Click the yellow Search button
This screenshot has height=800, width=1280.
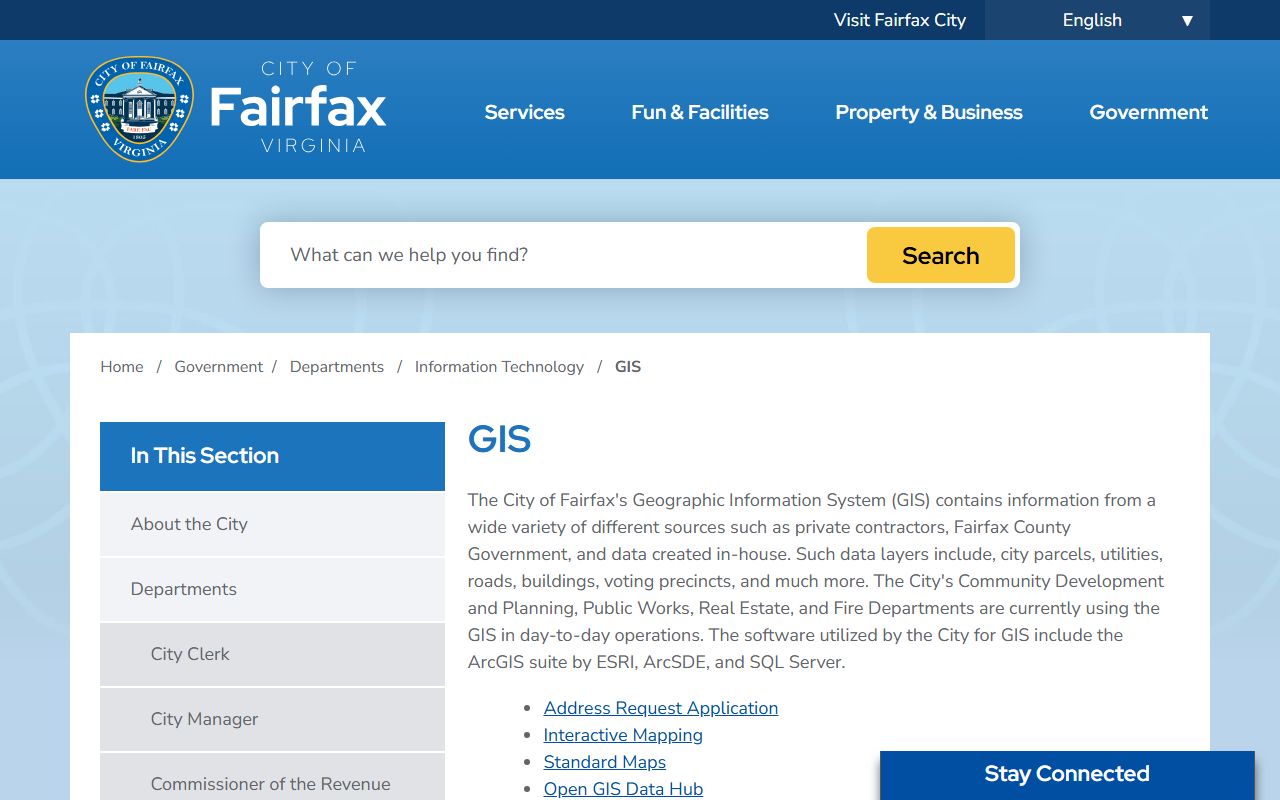pyautogui.click(x=941, y=255)
